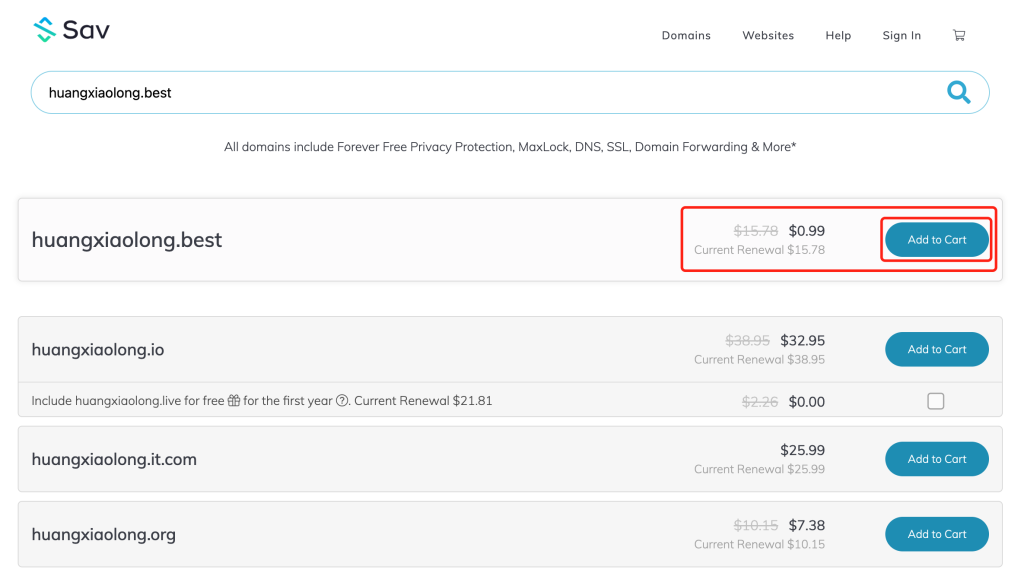Open the Domains menu
The width and height of the screenshot is (1024, 576).
(x=686, y=35)
